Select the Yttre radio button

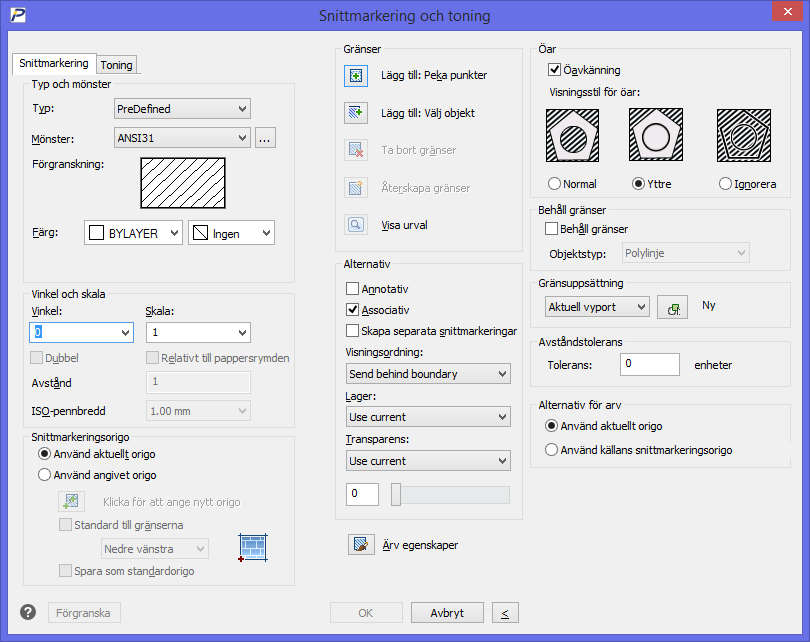tap(638, 183)
